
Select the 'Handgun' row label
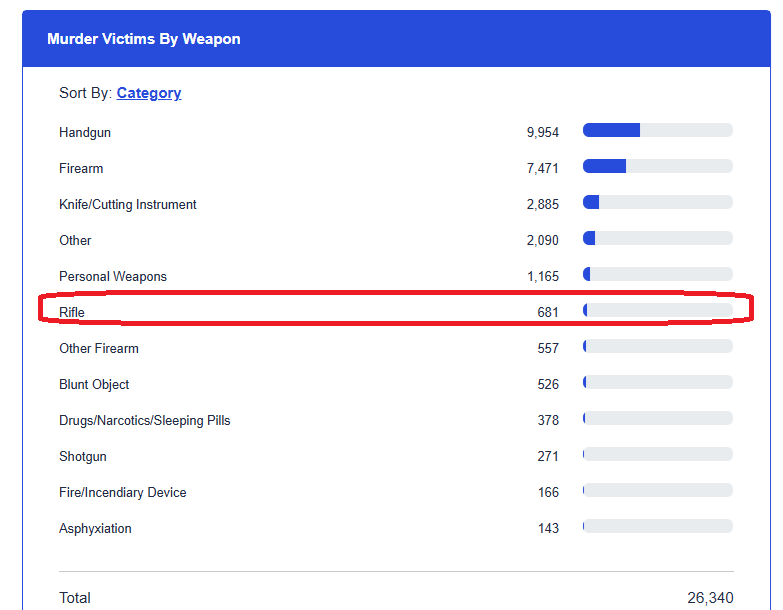(85, 133)
